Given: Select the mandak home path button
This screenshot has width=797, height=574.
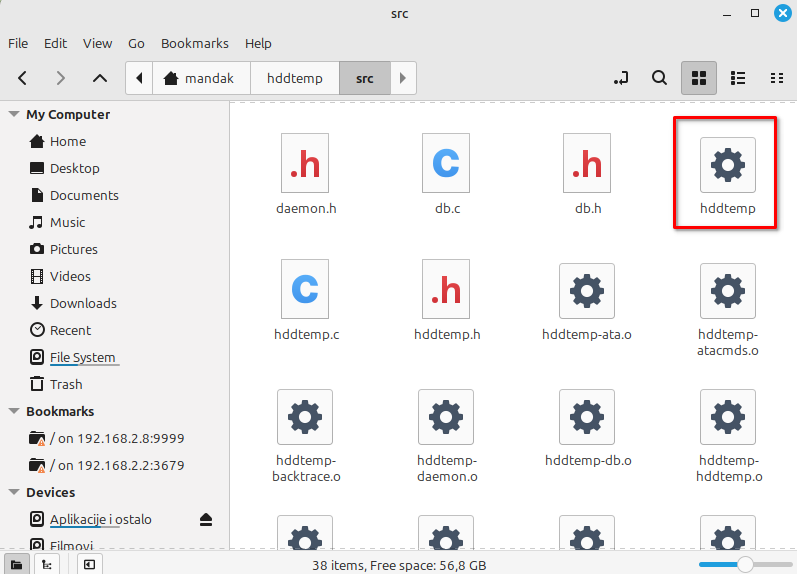Looking at the screenshot, I should 201,78.
